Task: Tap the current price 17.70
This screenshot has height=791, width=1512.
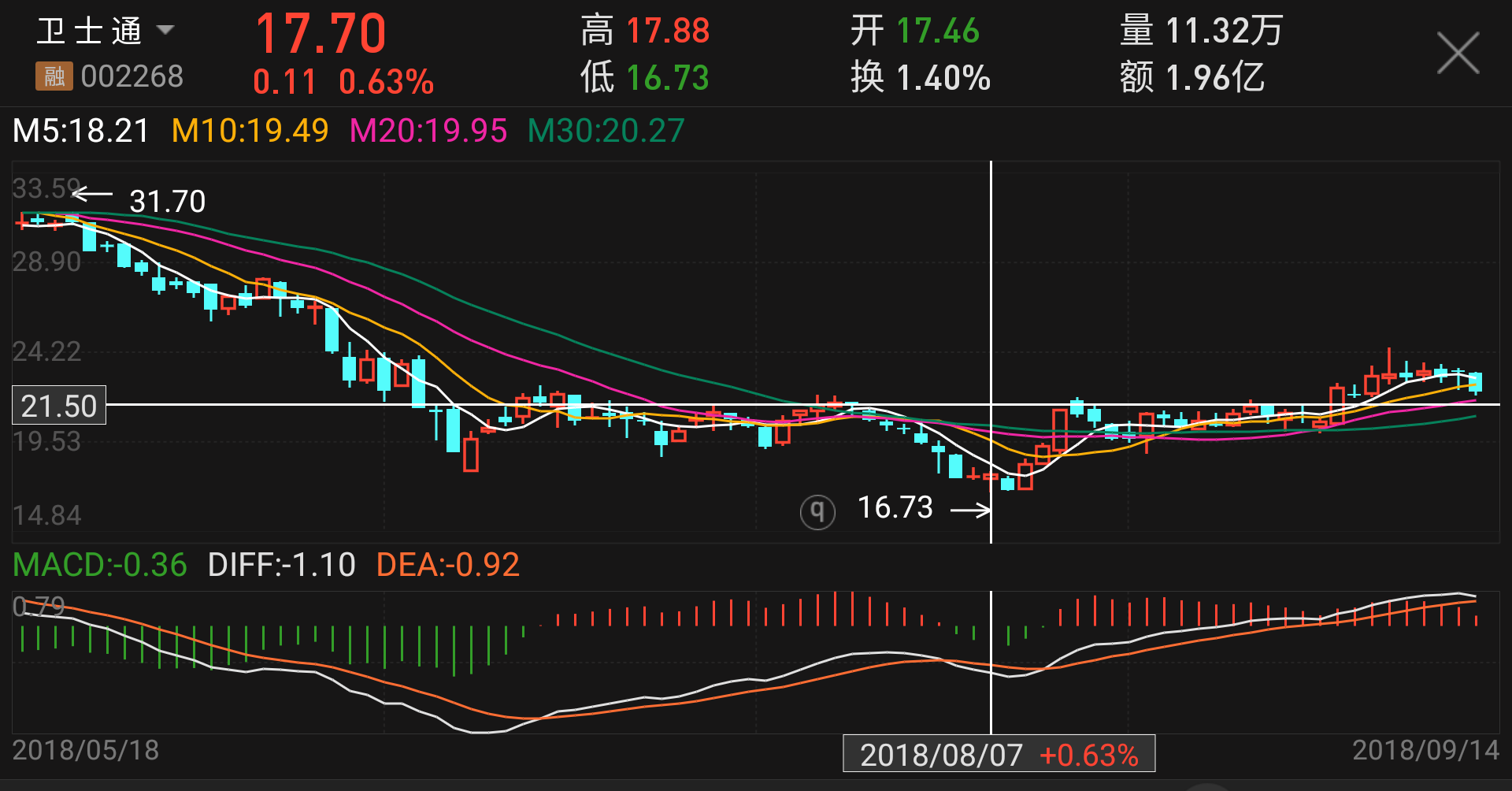Action: tap(321, 34)
